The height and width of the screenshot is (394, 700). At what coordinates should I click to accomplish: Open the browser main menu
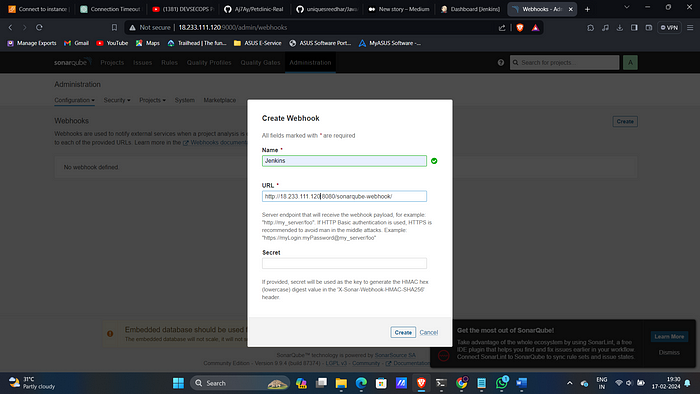tap(690, 28)
